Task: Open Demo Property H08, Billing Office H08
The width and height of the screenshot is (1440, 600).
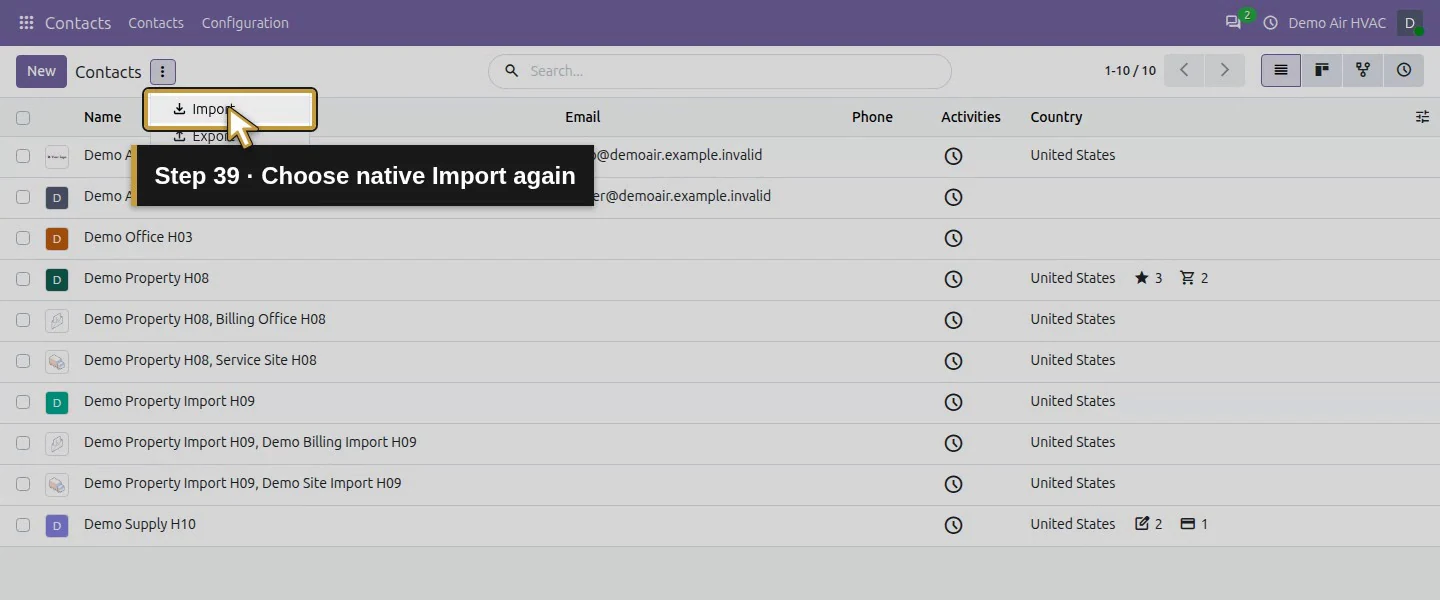Action: point(205,319)
